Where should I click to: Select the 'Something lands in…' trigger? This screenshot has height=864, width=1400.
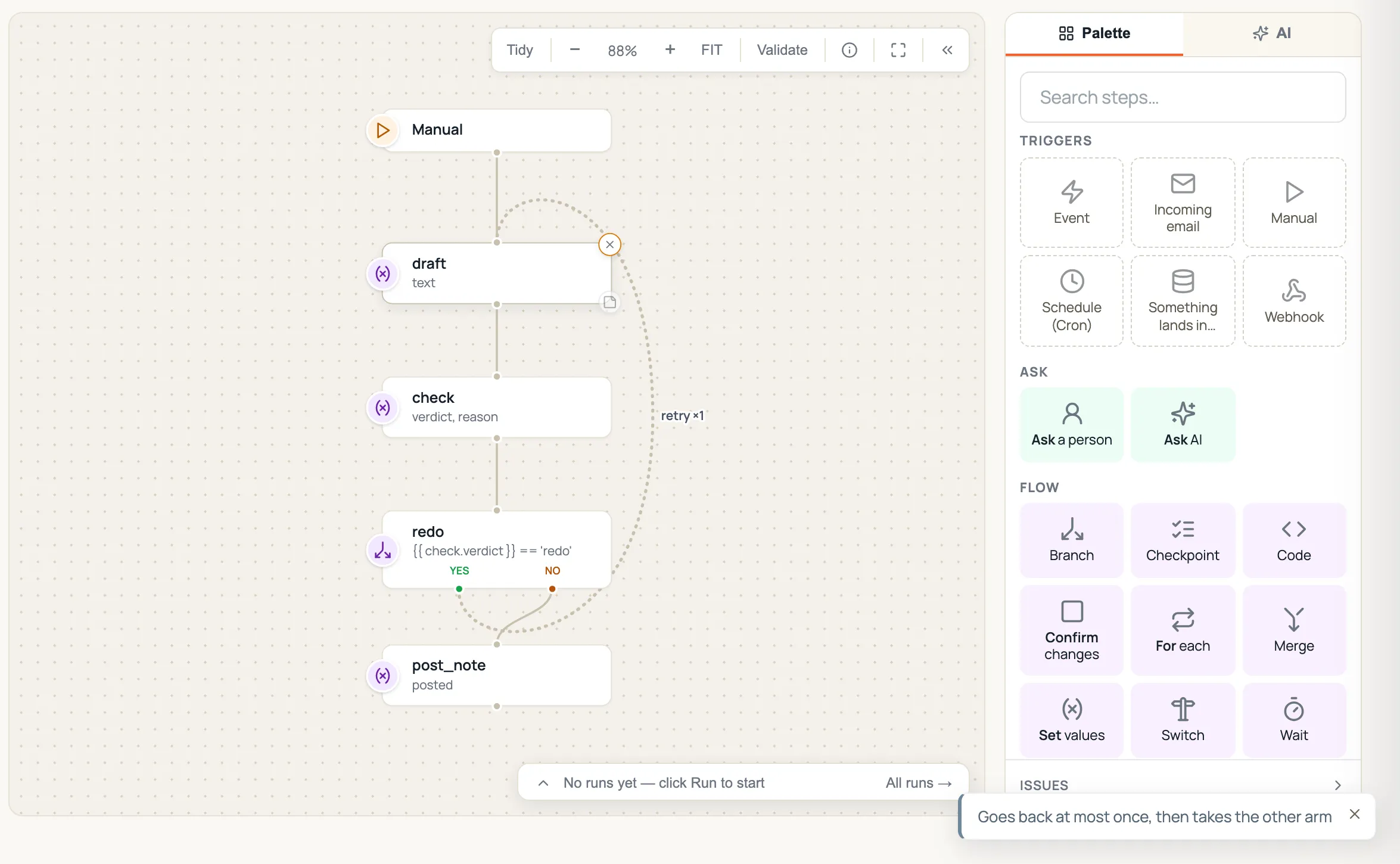click(1183, 301)
